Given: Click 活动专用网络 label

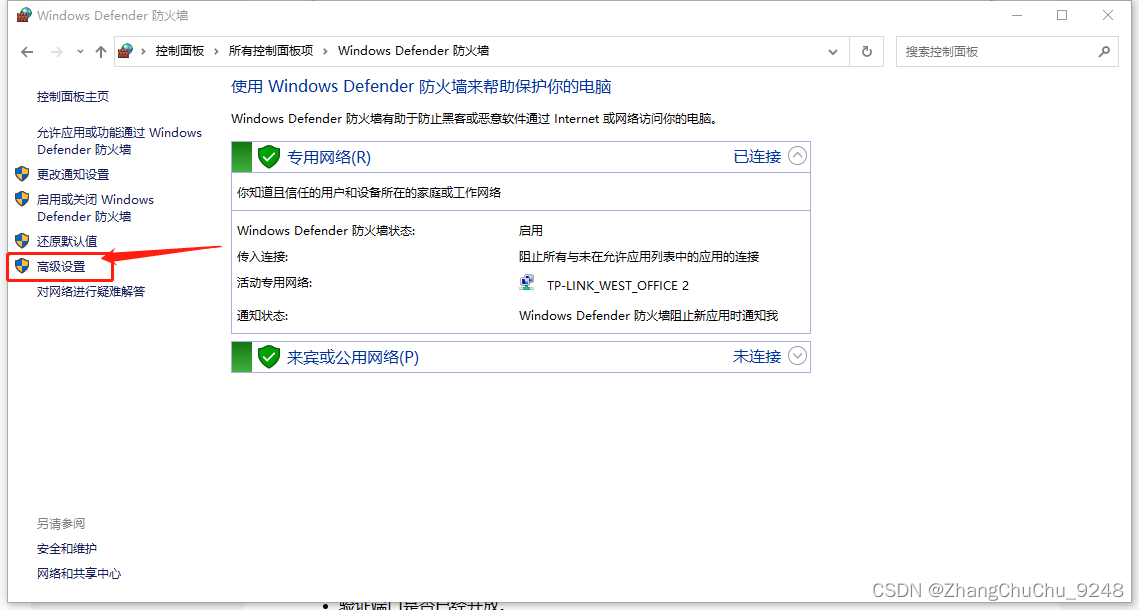Looking at the screenshot, I should [275, 282].
